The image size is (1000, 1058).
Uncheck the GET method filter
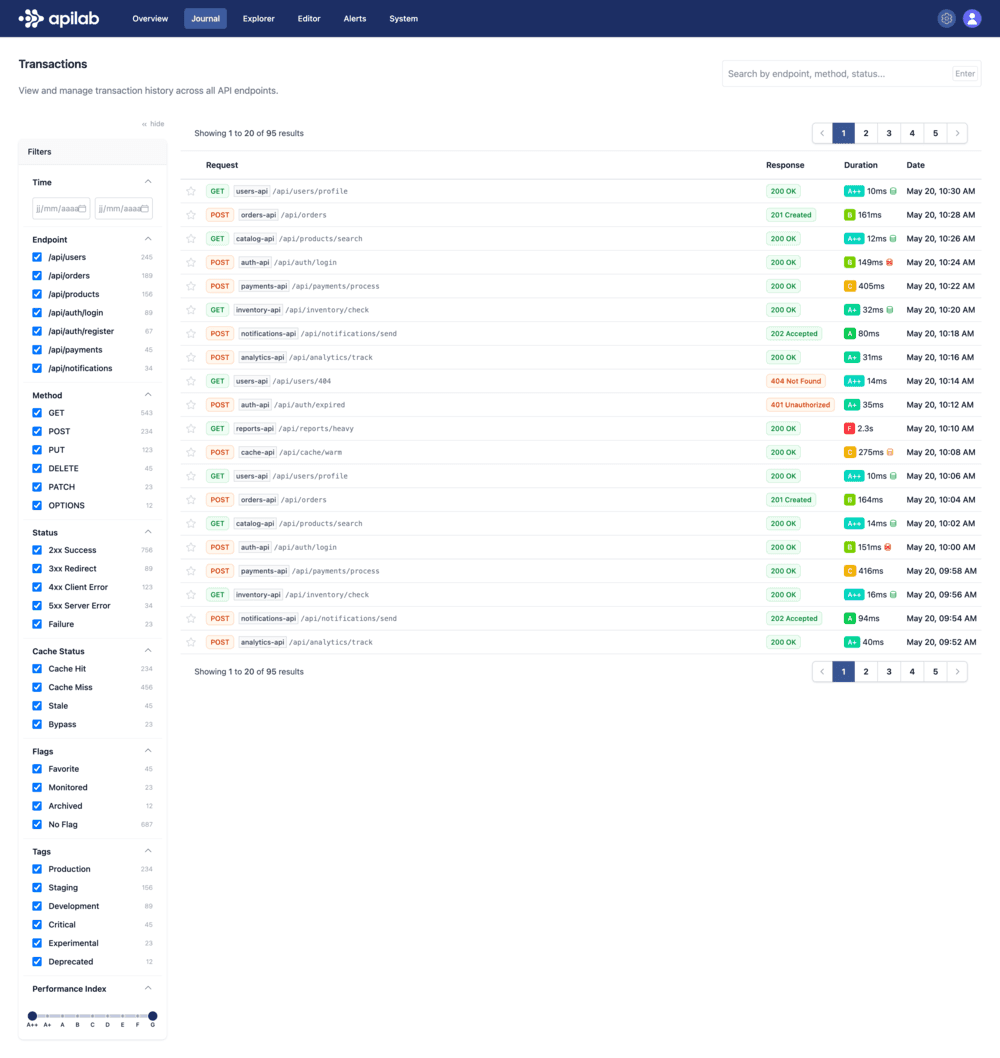(38, 412)
